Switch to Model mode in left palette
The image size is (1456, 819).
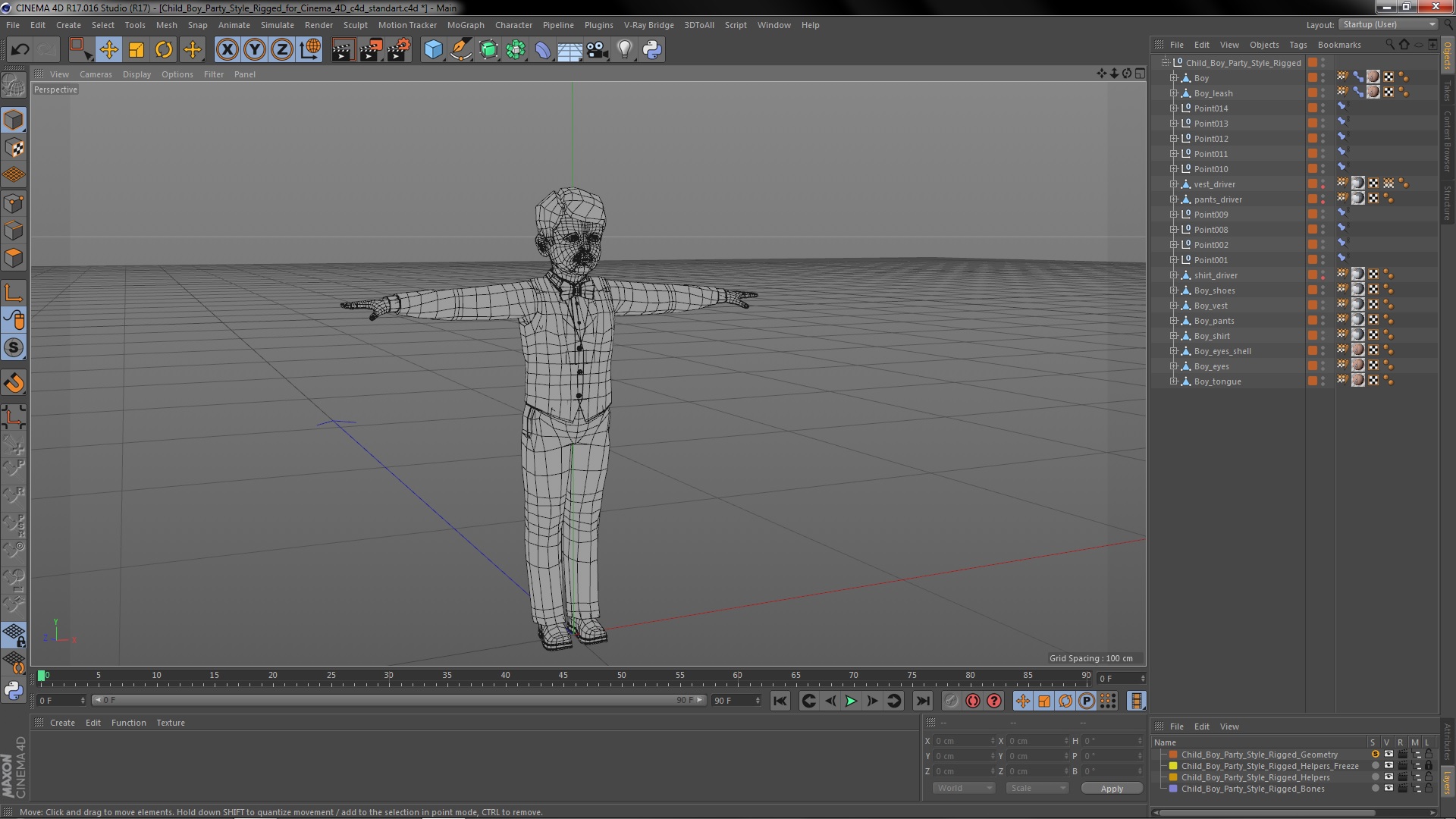click(x=14, y=120)
